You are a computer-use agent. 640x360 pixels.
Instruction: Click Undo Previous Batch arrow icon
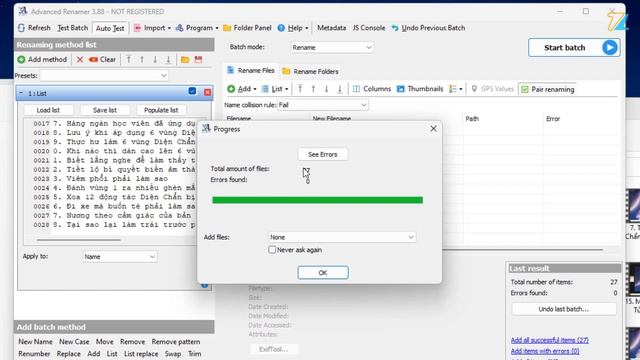[395, 28]
